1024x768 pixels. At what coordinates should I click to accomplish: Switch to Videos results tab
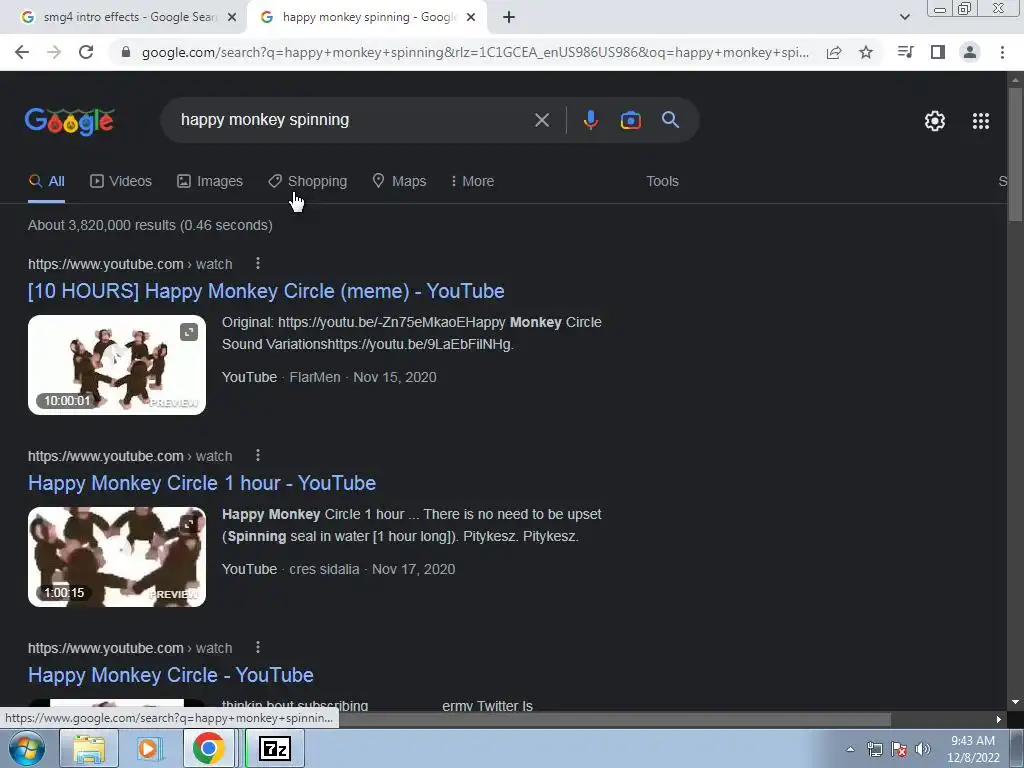coord(121,182)
